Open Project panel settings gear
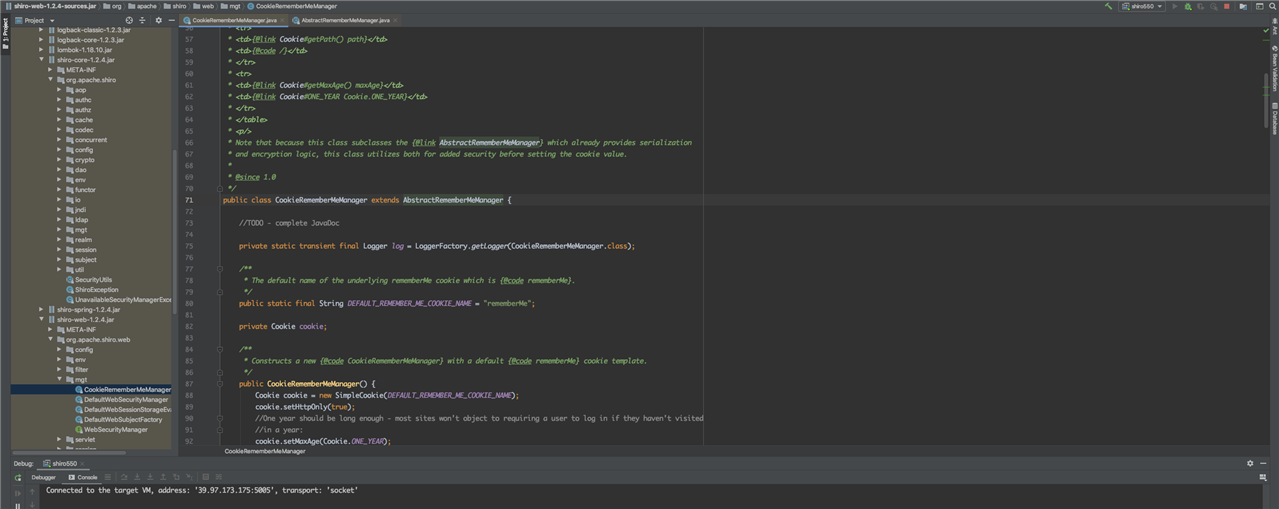Viewport: 1279px width, 509px height. tap(158, 20)
